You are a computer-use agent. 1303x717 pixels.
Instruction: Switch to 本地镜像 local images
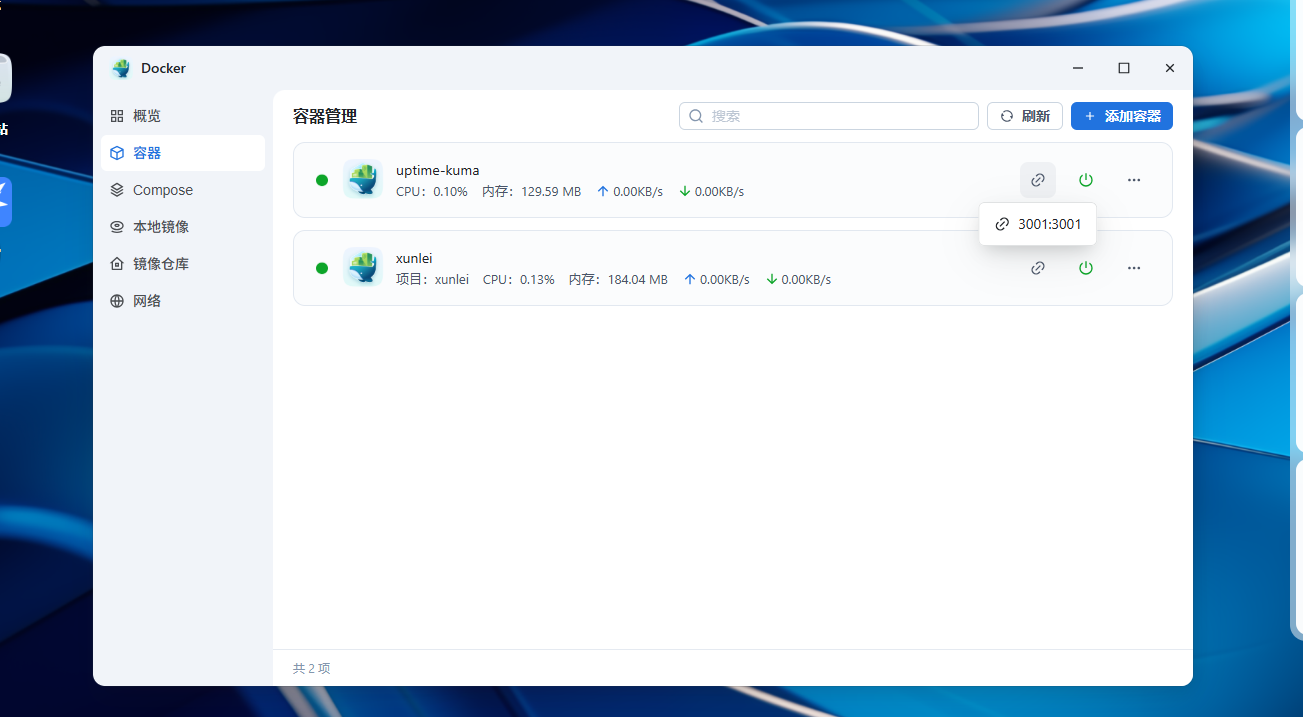click(183, 227)
